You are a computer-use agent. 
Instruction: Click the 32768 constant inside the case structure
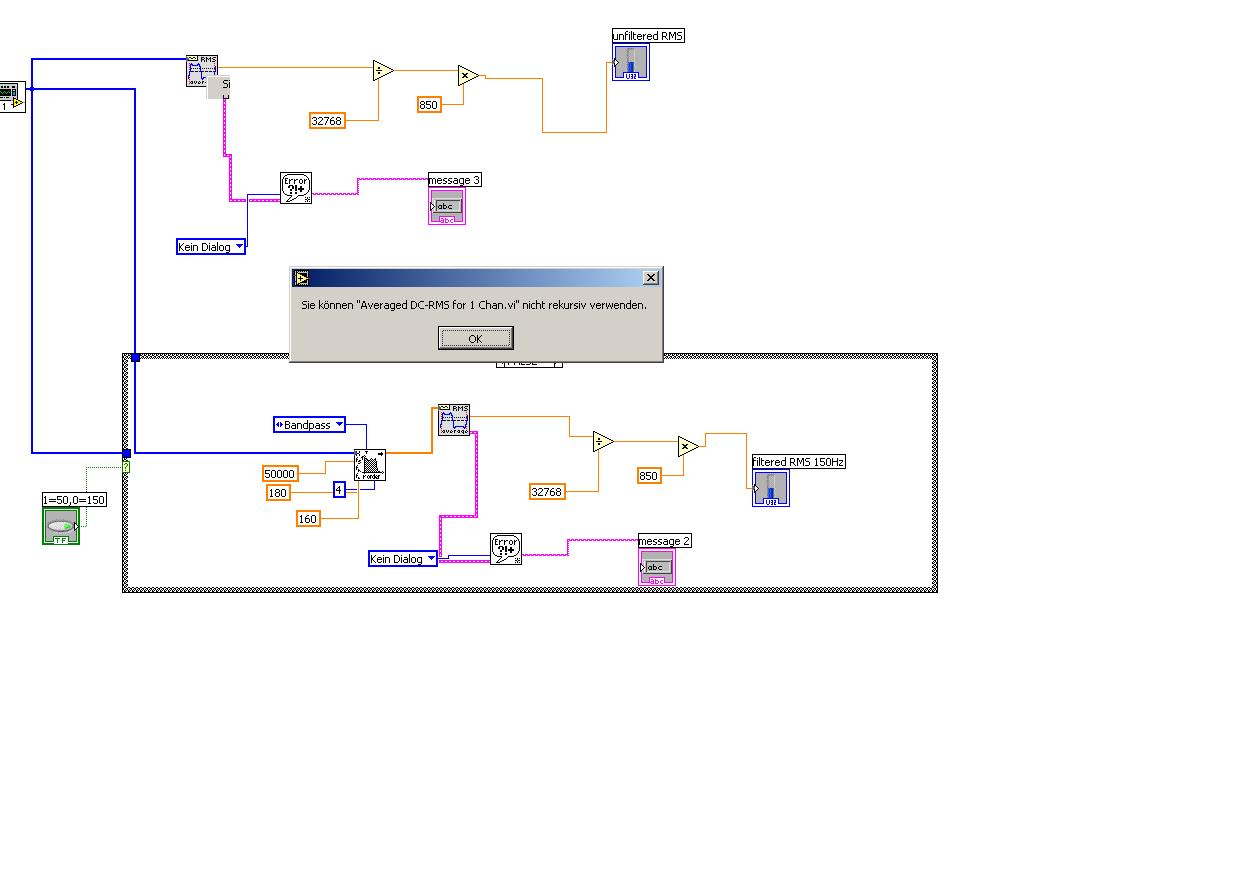click(547, 492)
